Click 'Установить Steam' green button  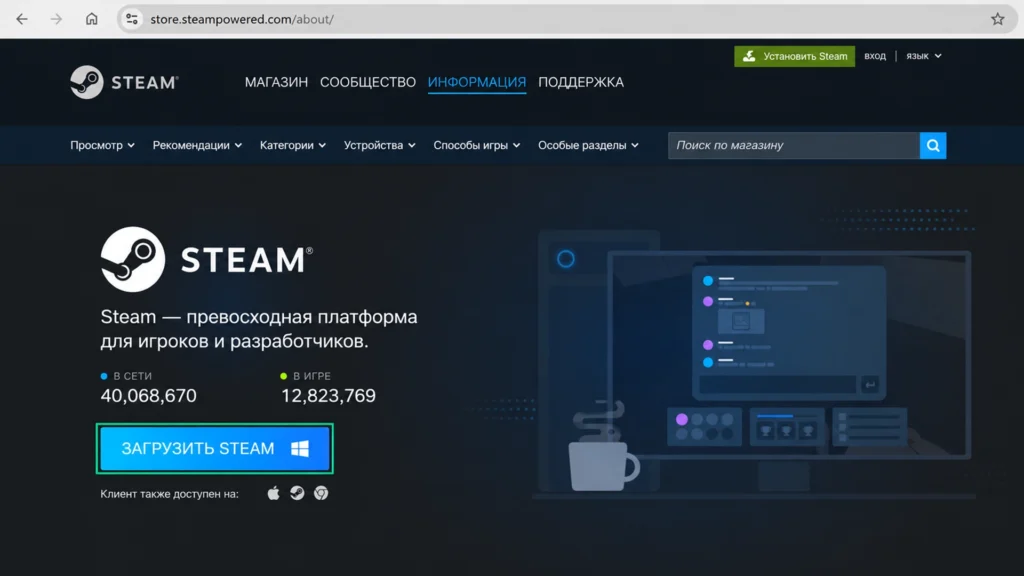click(794, 56)
